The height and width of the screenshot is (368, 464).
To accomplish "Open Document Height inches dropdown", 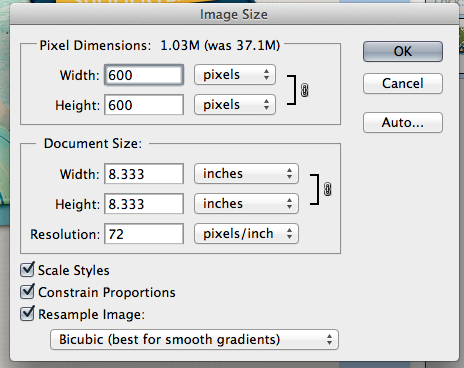I will 246,204.
